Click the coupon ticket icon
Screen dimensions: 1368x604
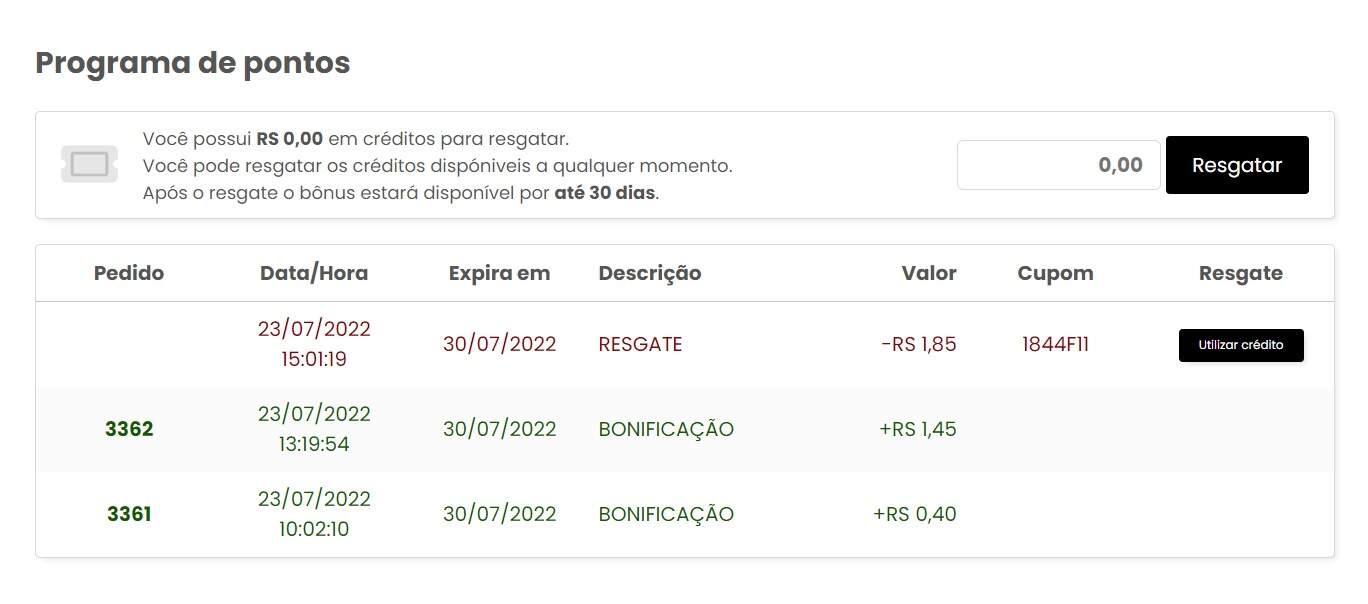[89, 164]
